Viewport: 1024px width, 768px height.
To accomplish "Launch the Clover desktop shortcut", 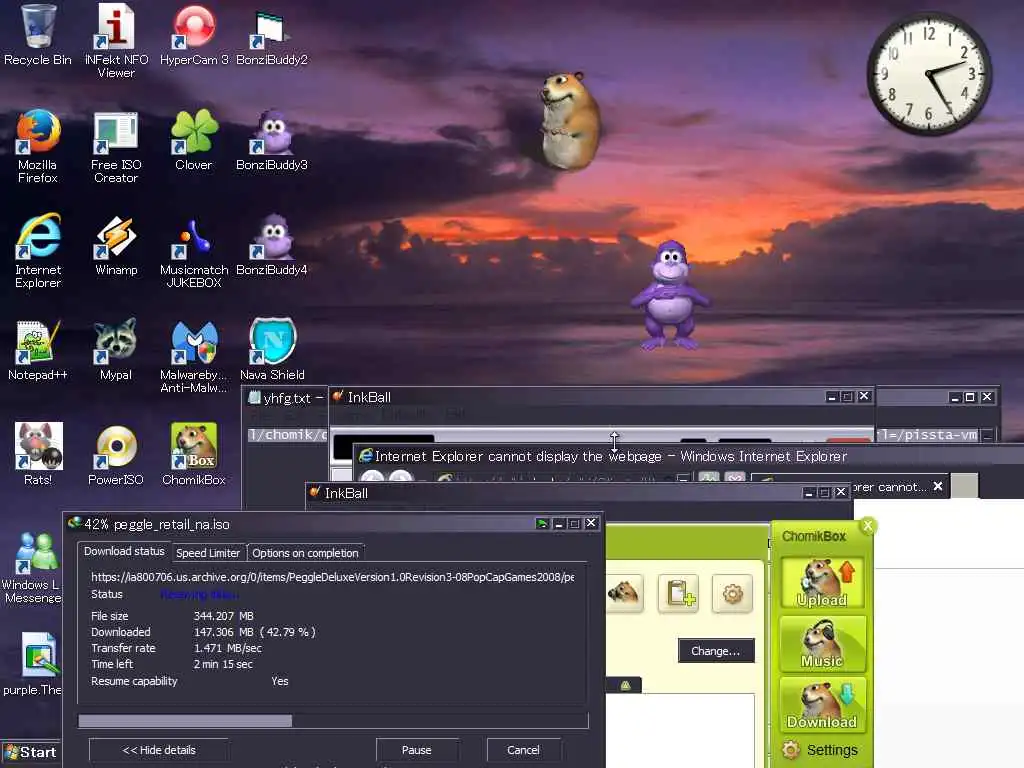I will tap(194, 140).
